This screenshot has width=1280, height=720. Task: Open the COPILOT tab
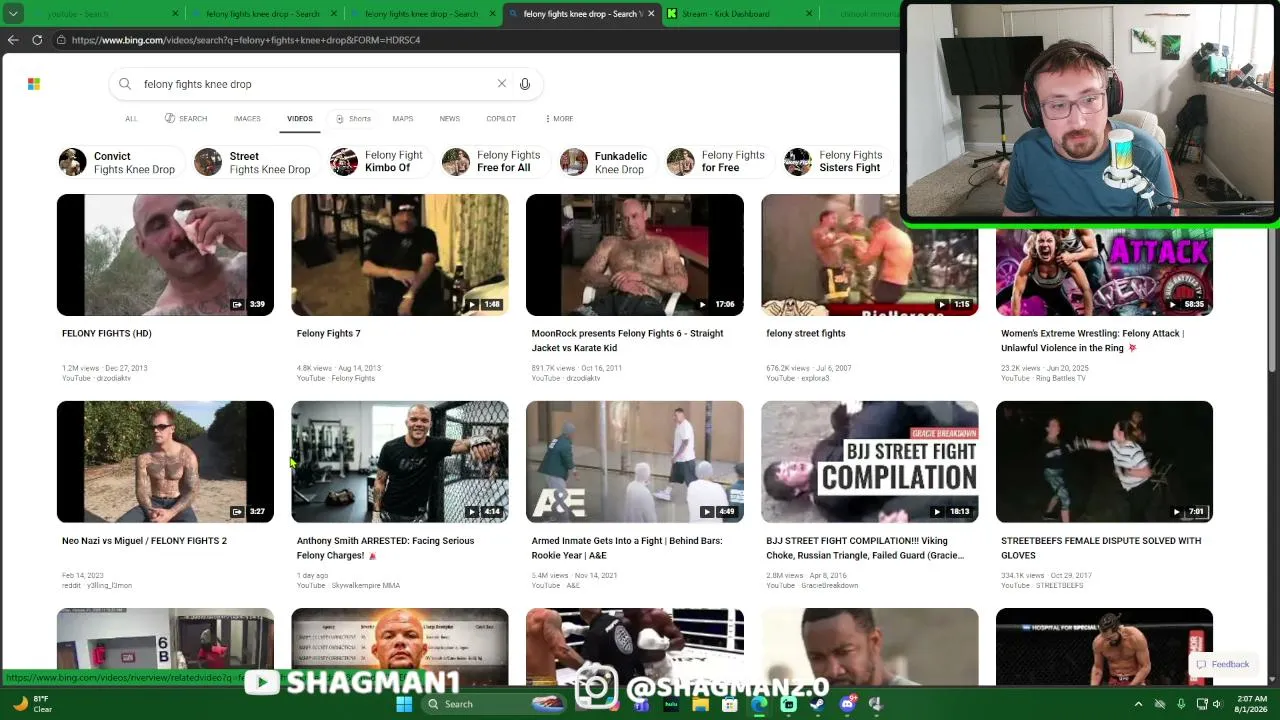click(x=501, y=118)
